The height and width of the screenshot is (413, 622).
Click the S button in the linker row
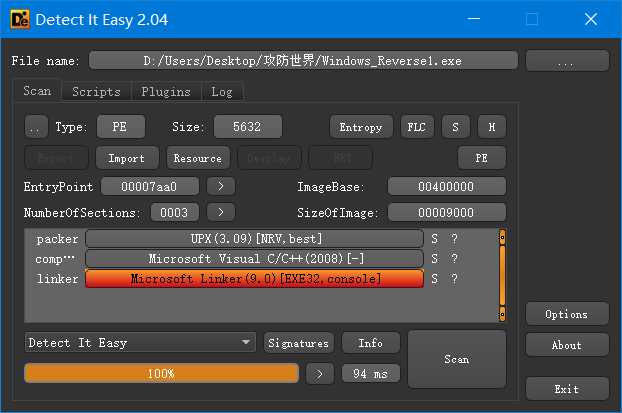coord(435,279)
